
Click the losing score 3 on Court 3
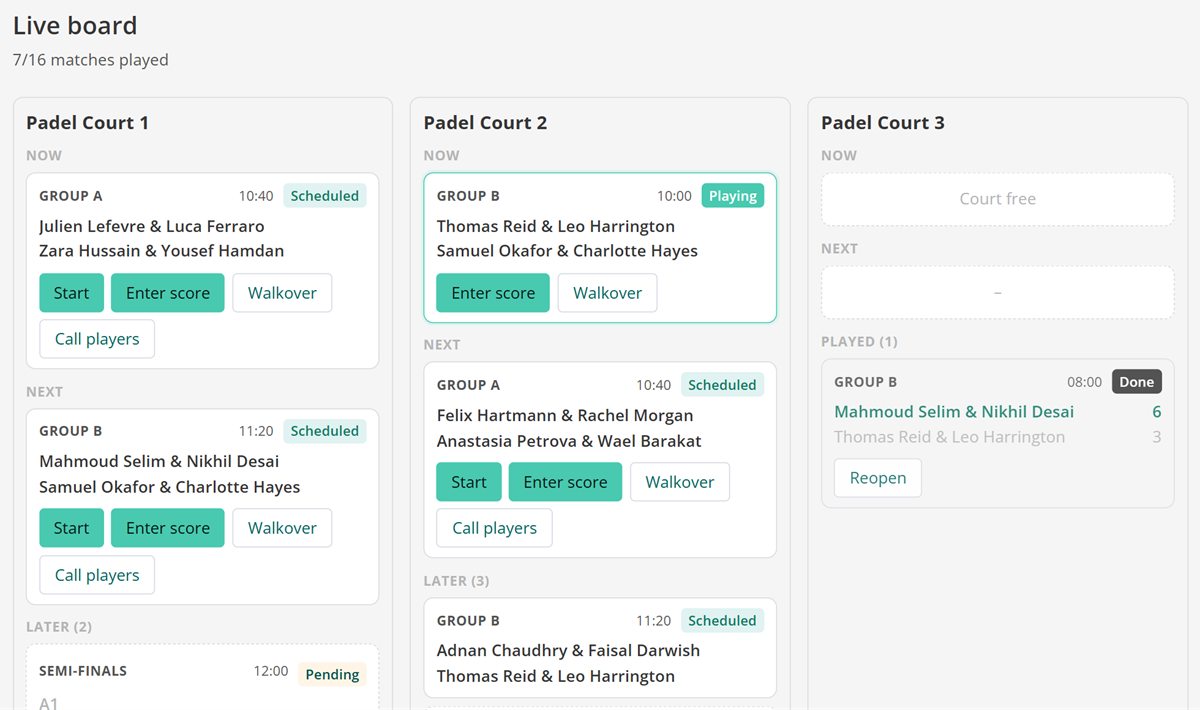(1157, 437)
